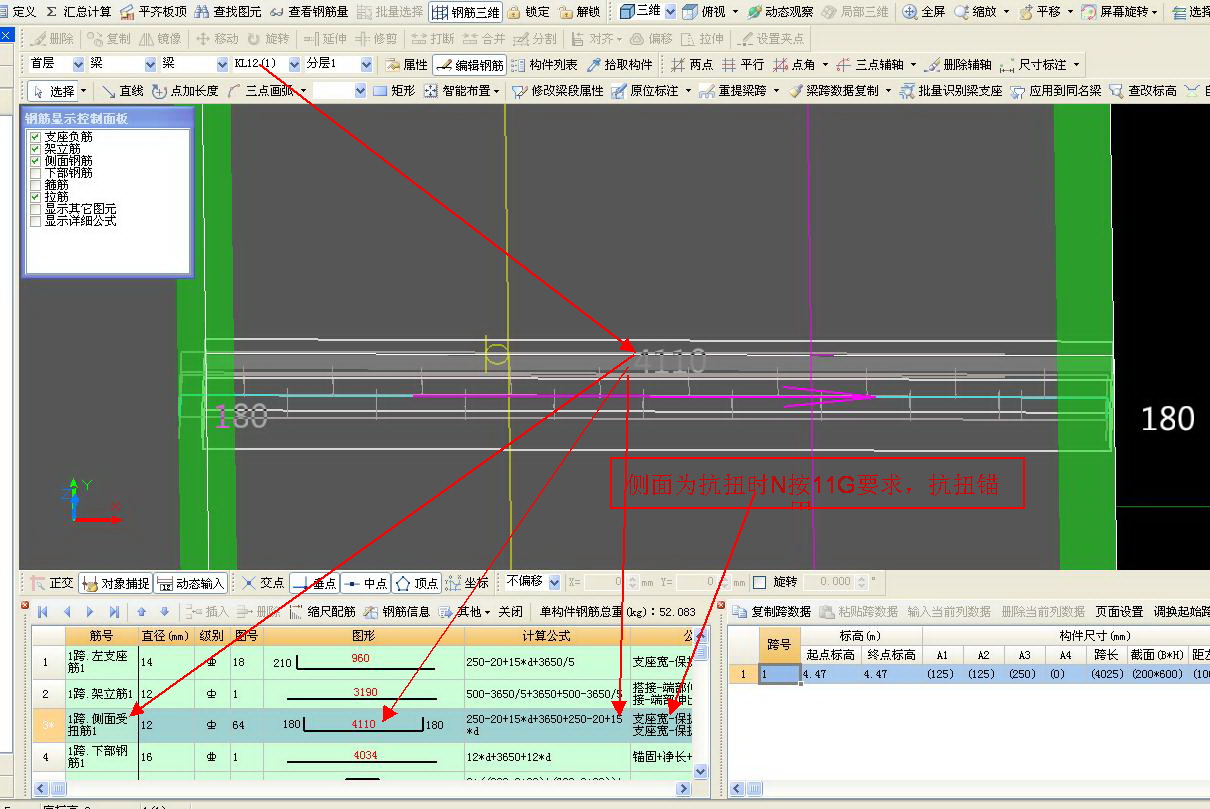Screen dimensions: 1210x809
Task: Uncheck 拉筋 tie bar checkbox
Action: click(36, 197)
